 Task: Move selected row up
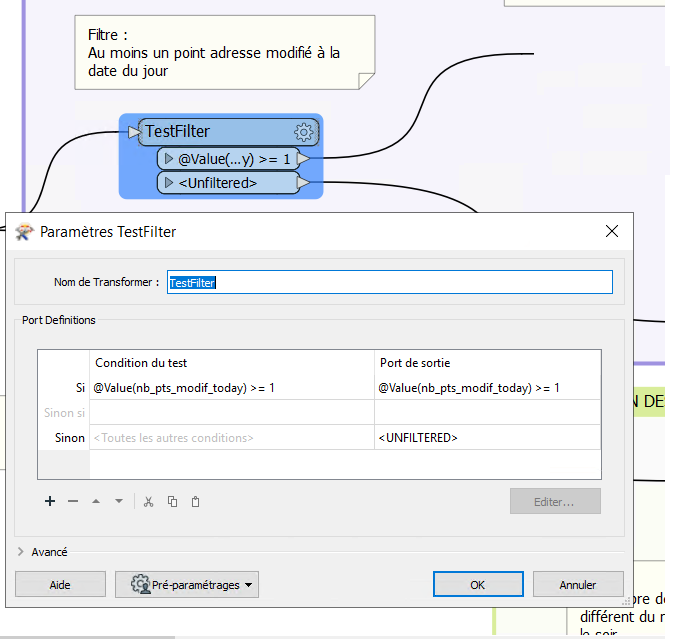(x=96, y=501)
